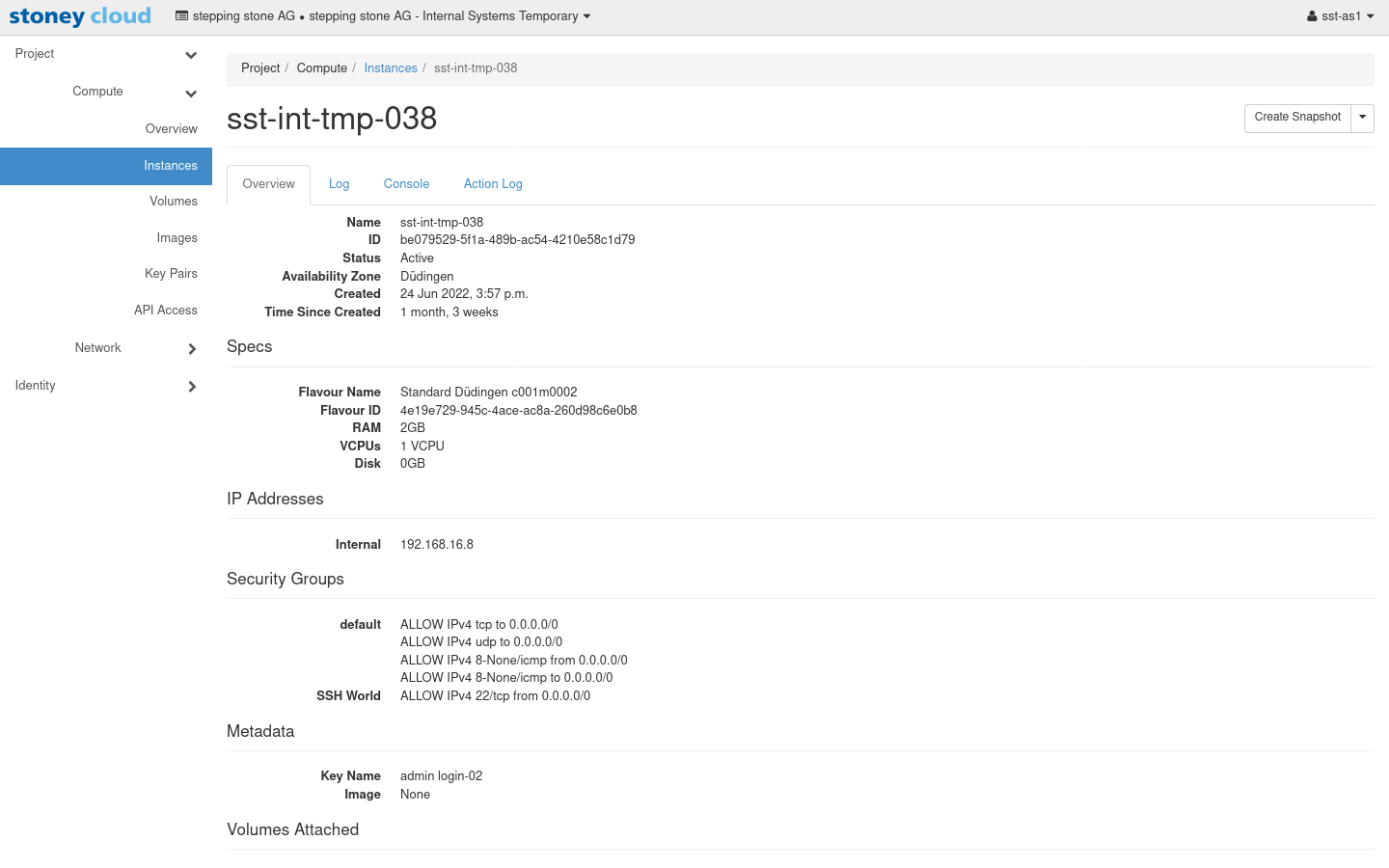Navigate to Key Pairs
Image resolution: width=1389 pixels, height=868 pixels.
tap(171, 274)
